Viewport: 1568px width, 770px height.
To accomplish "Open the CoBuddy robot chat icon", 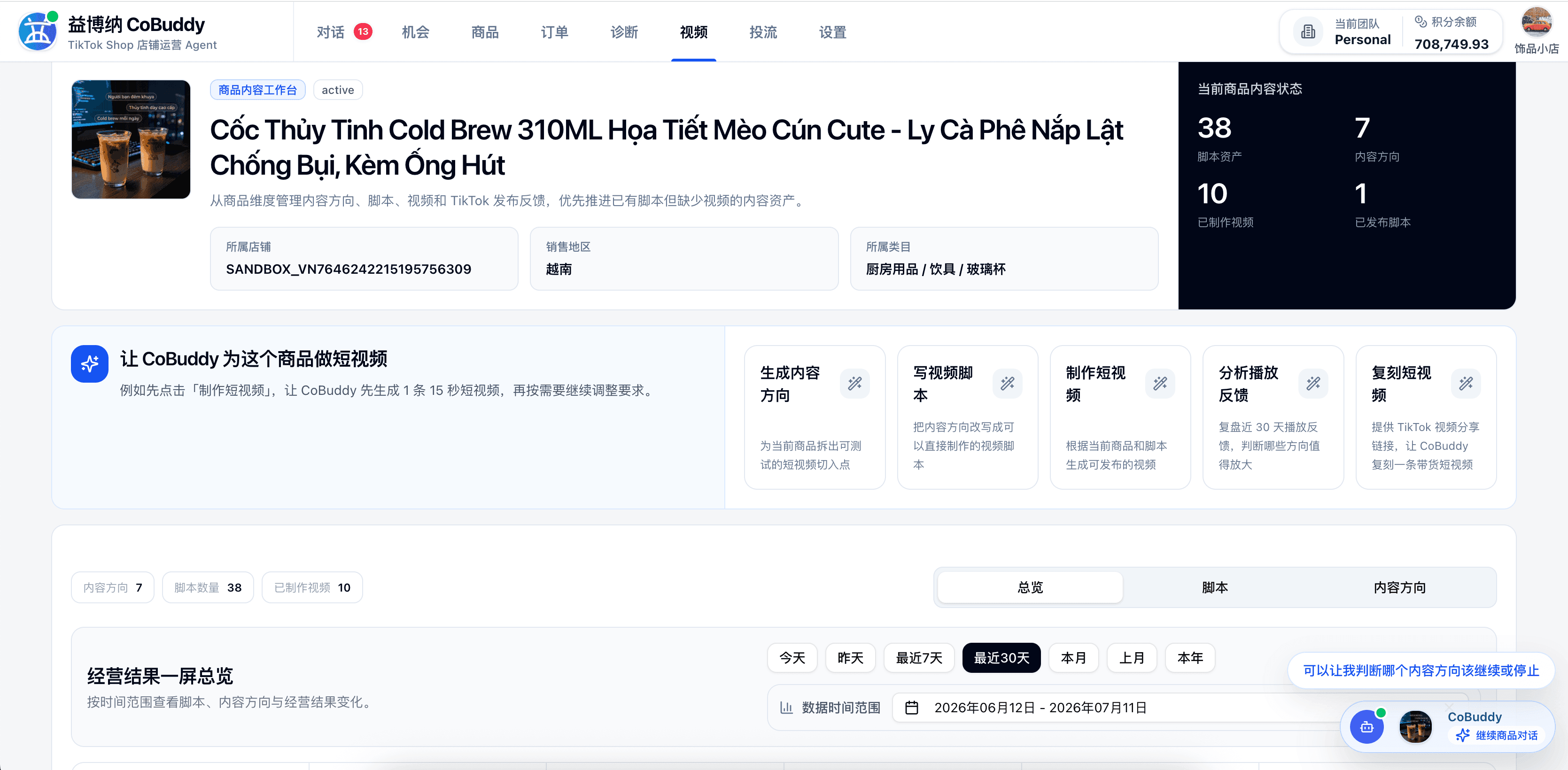I will (x=1366, y=727).
